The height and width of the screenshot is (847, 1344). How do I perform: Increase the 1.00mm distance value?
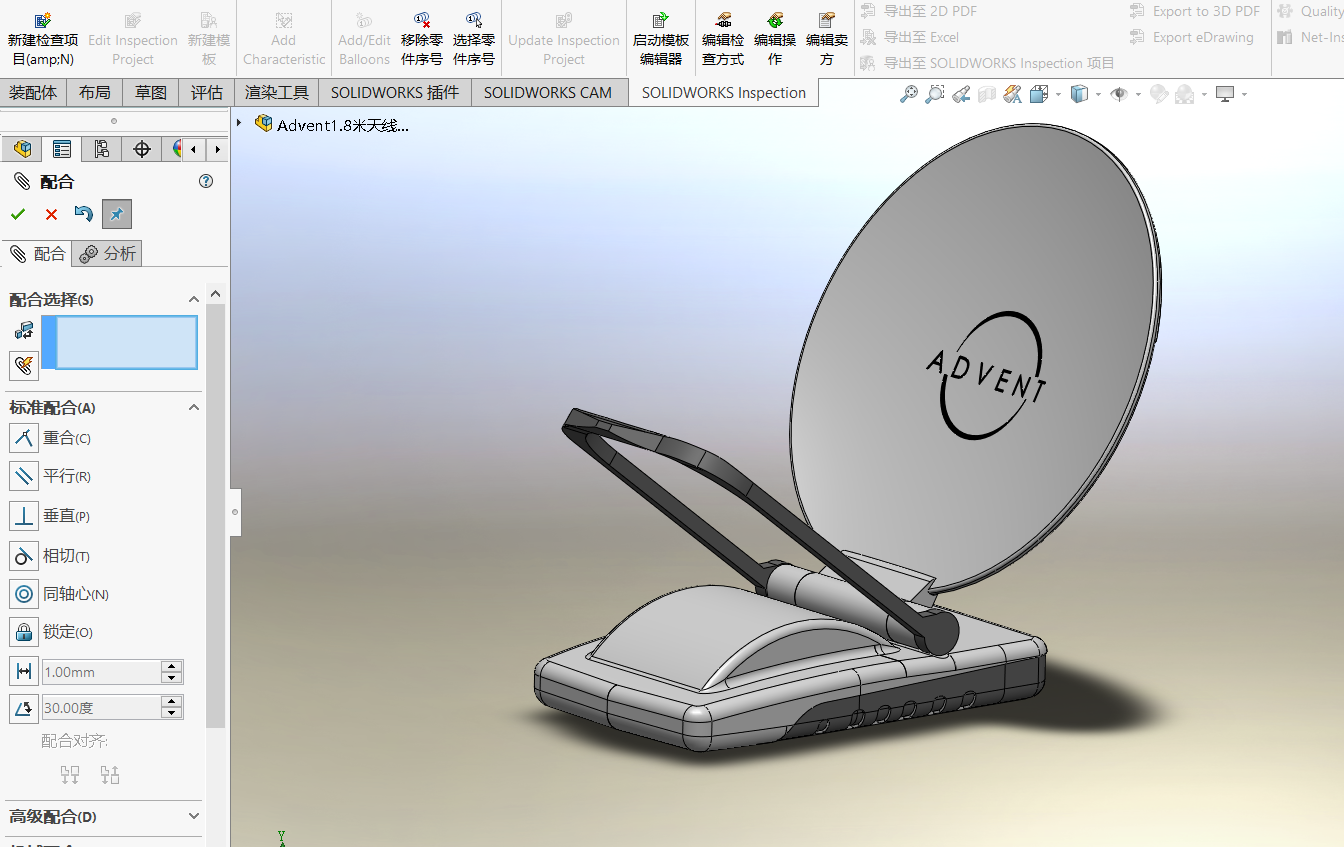click(172, 666)
